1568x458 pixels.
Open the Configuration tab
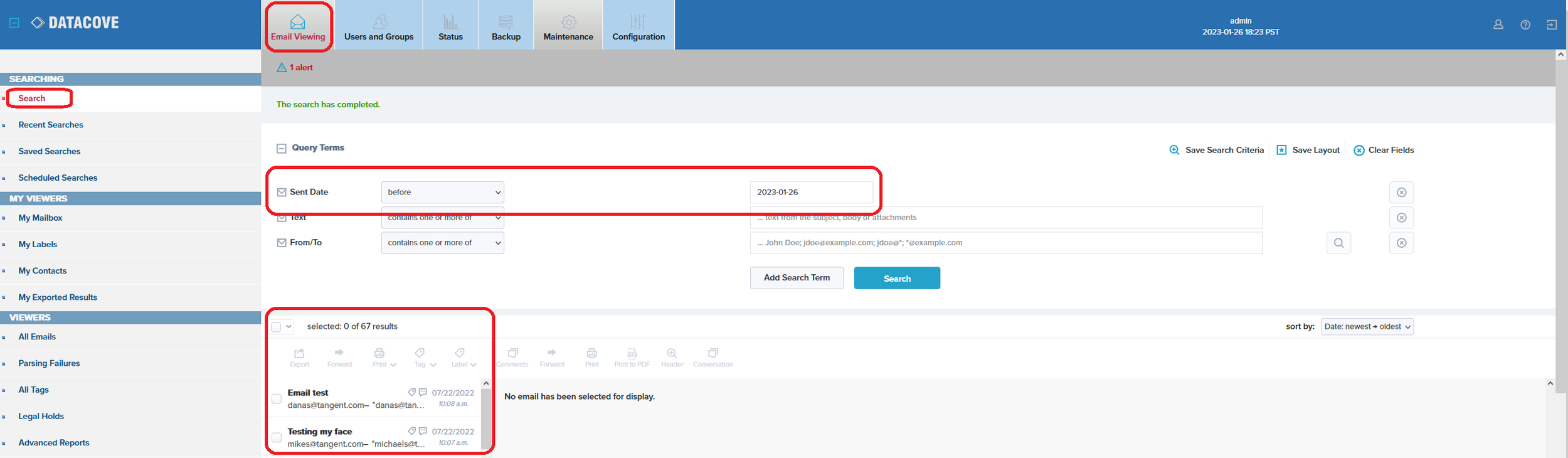(x=638, y=25)
